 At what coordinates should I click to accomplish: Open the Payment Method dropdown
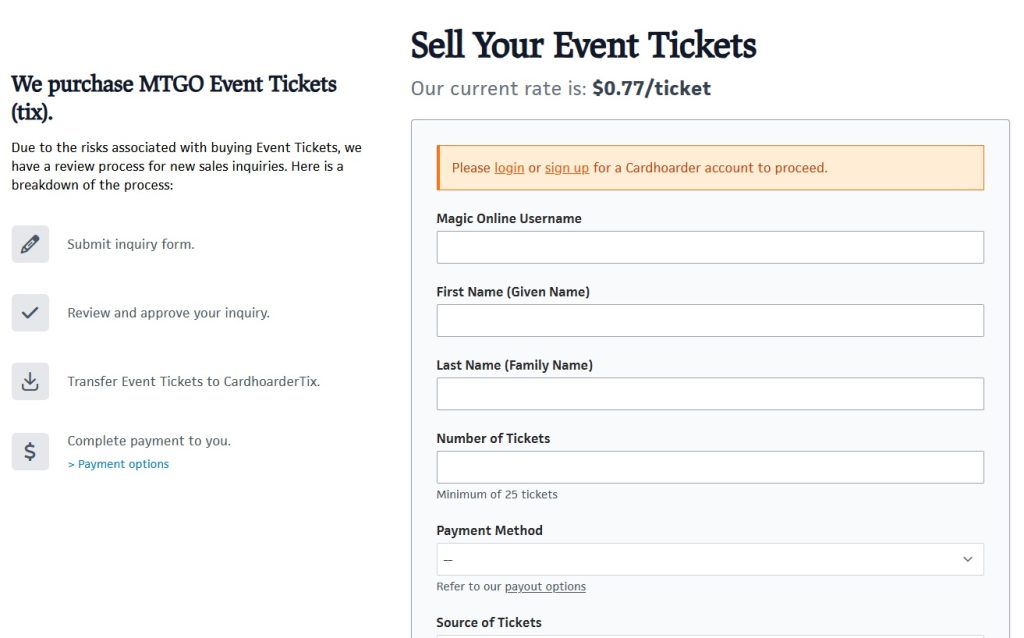pos(710,559)
